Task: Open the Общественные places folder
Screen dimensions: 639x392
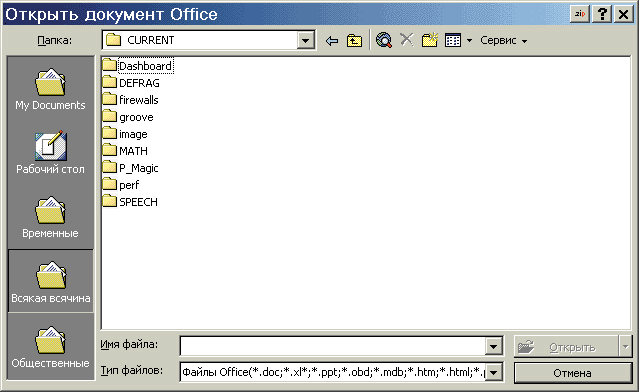Action: (50, 346)
